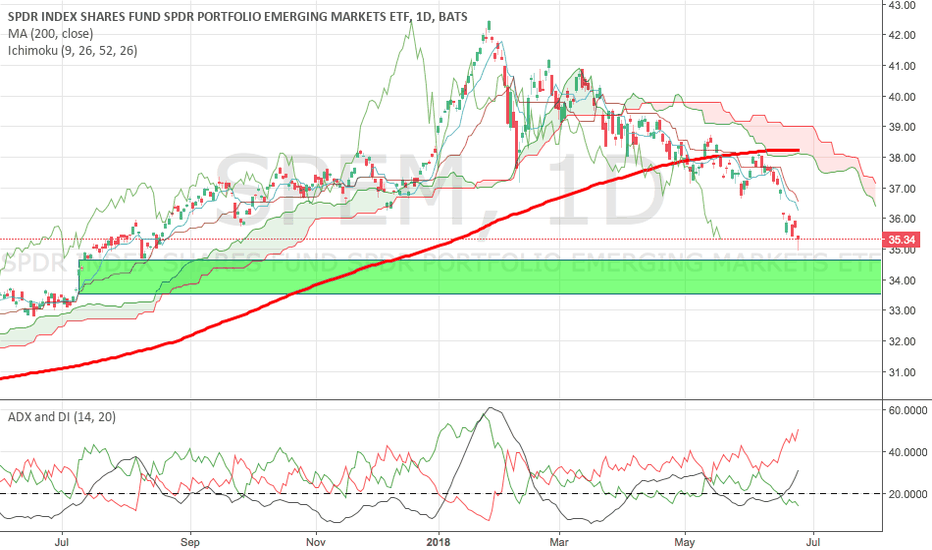Screen dimensions: 932x550
Task: Click the Nov time axis label
Action: [316, 542]
